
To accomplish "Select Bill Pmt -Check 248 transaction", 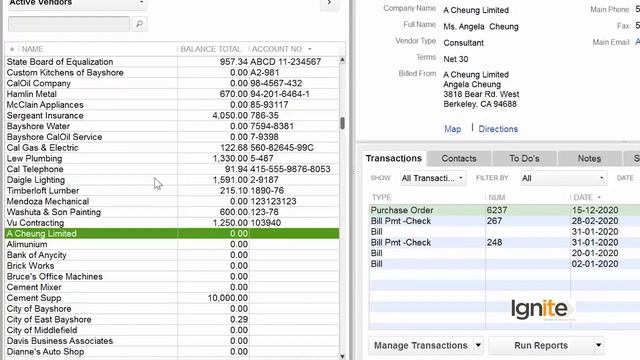I will pos(504,242).
